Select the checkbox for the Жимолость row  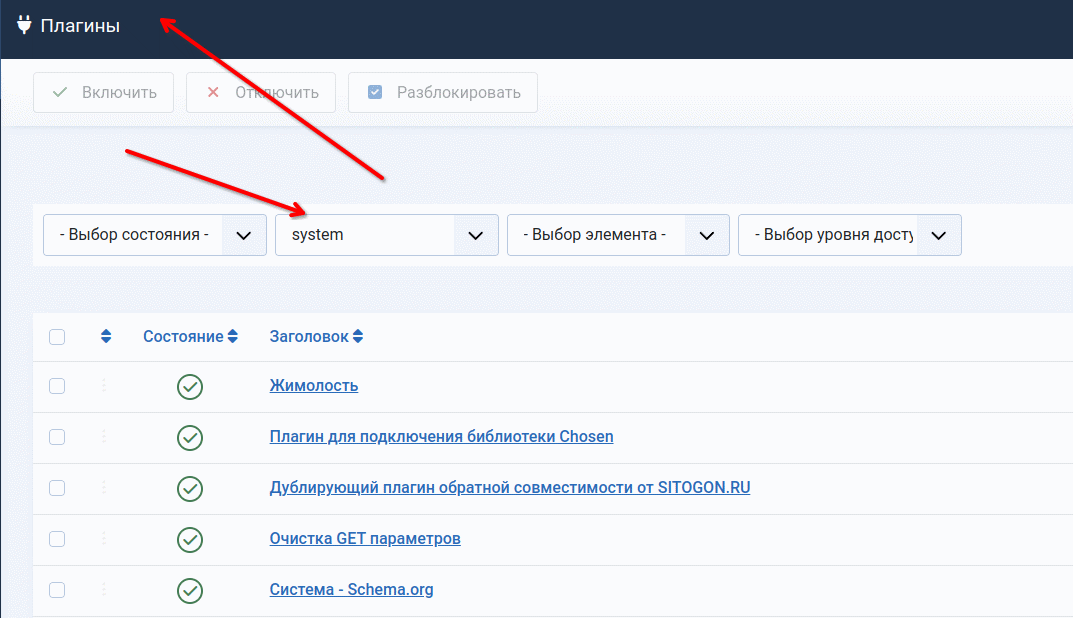pyautogui.click(x=57, y=386)
